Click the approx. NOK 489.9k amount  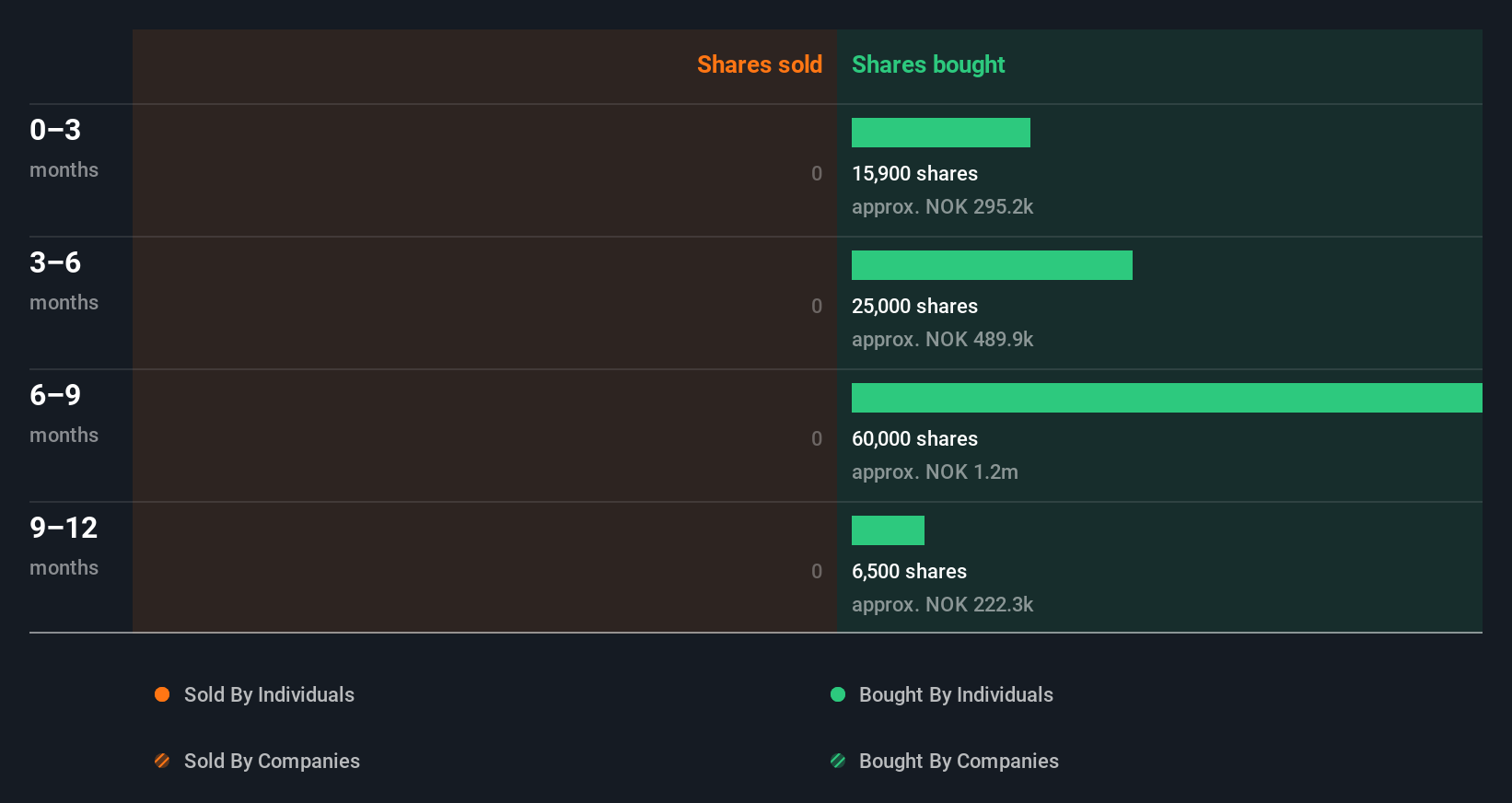point(942,340)
